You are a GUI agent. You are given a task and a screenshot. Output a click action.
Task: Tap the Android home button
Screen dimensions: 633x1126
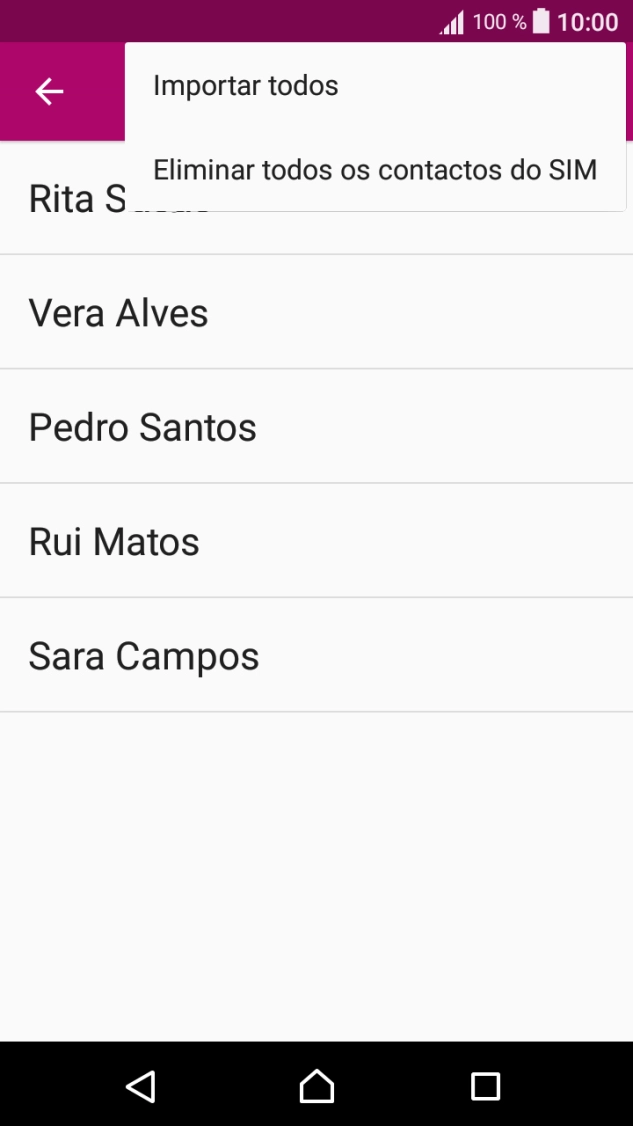(x=316, y=1085)
